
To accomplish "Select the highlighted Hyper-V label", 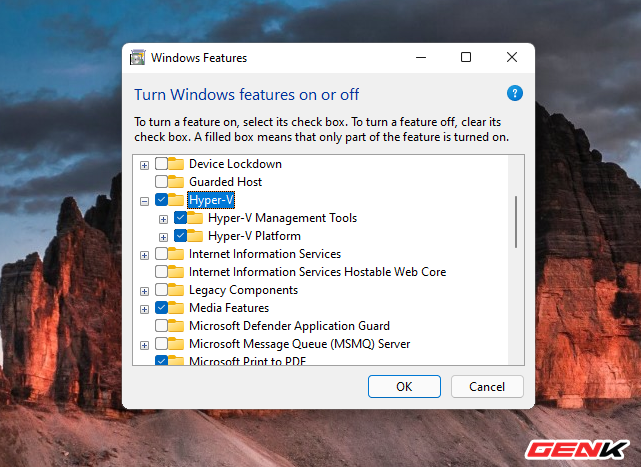I will [x=211, y=200].
